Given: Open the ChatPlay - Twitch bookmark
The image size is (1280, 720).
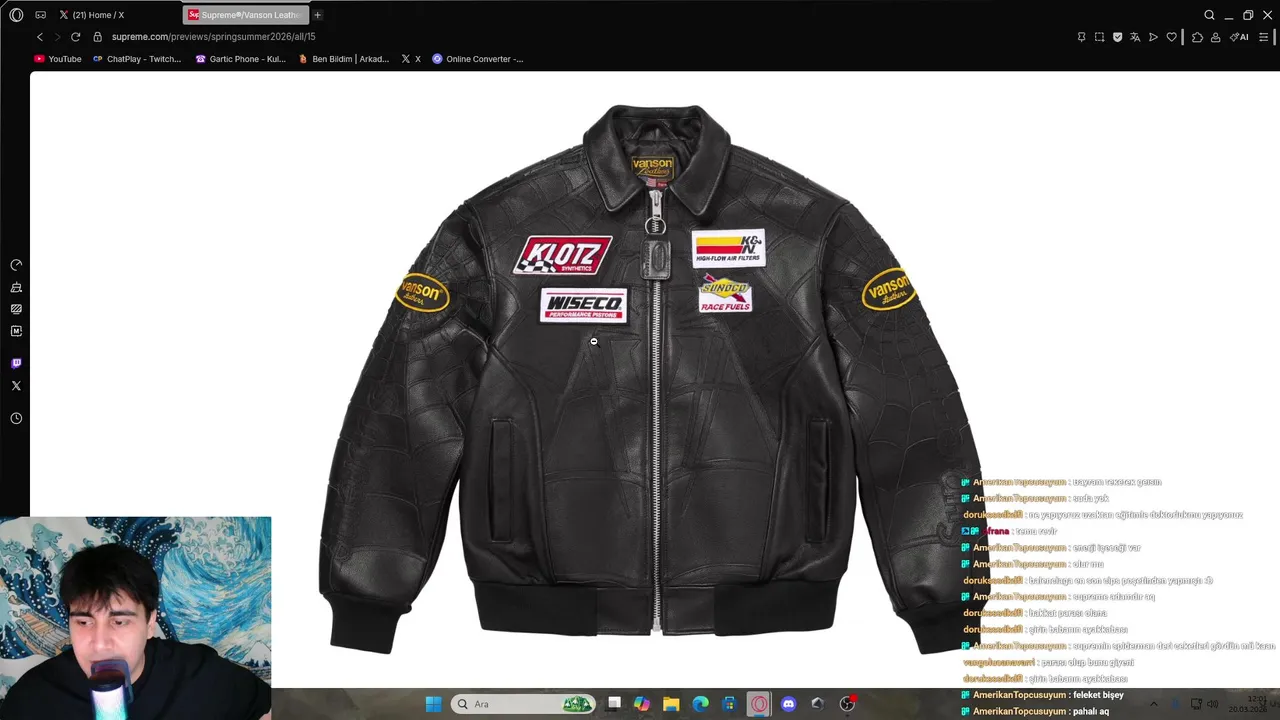Looking at the screenshot, I should tap(137, 59).
